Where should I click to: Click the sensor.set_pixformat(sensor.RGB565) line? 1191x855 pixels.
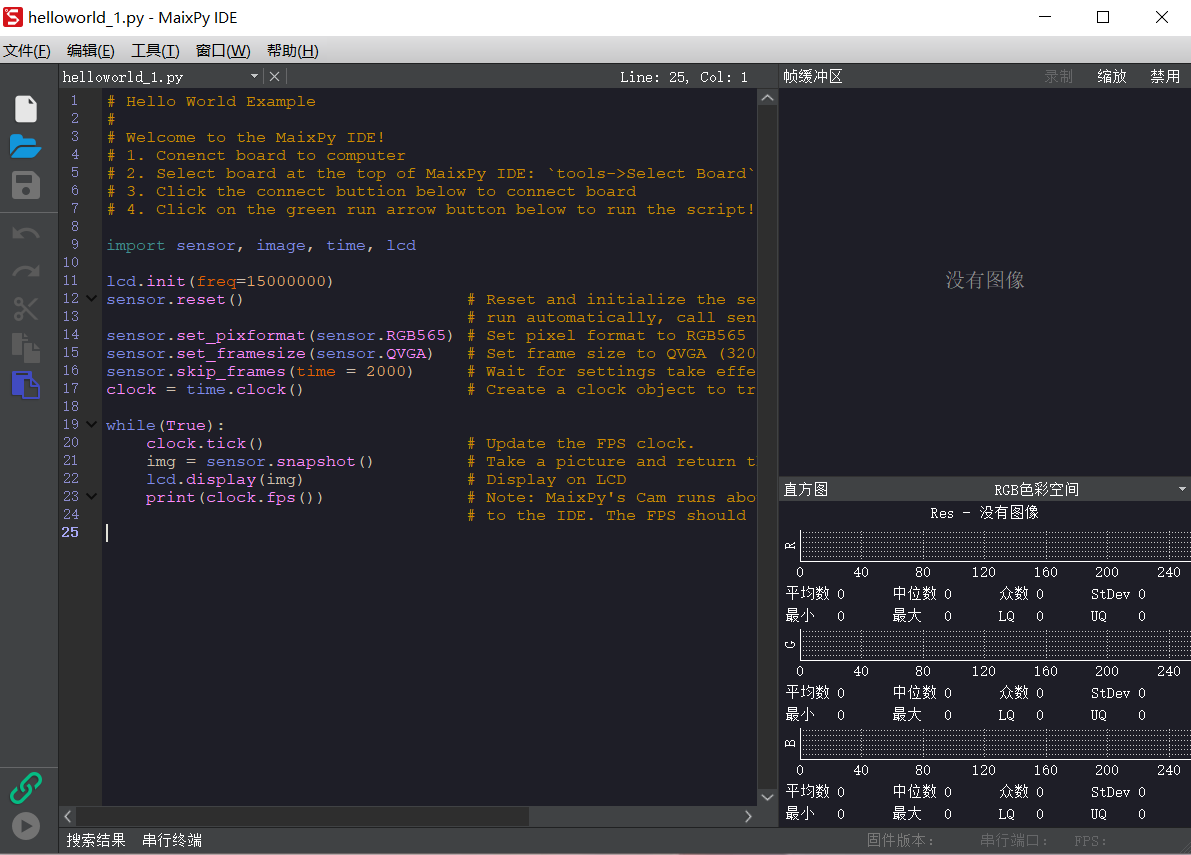280,336
